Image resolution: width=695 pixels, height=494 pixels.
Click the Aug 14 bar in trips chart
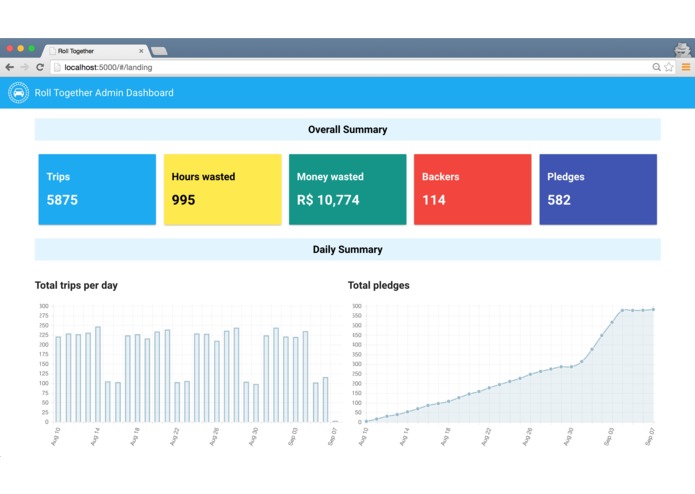(x=98, y=374)
